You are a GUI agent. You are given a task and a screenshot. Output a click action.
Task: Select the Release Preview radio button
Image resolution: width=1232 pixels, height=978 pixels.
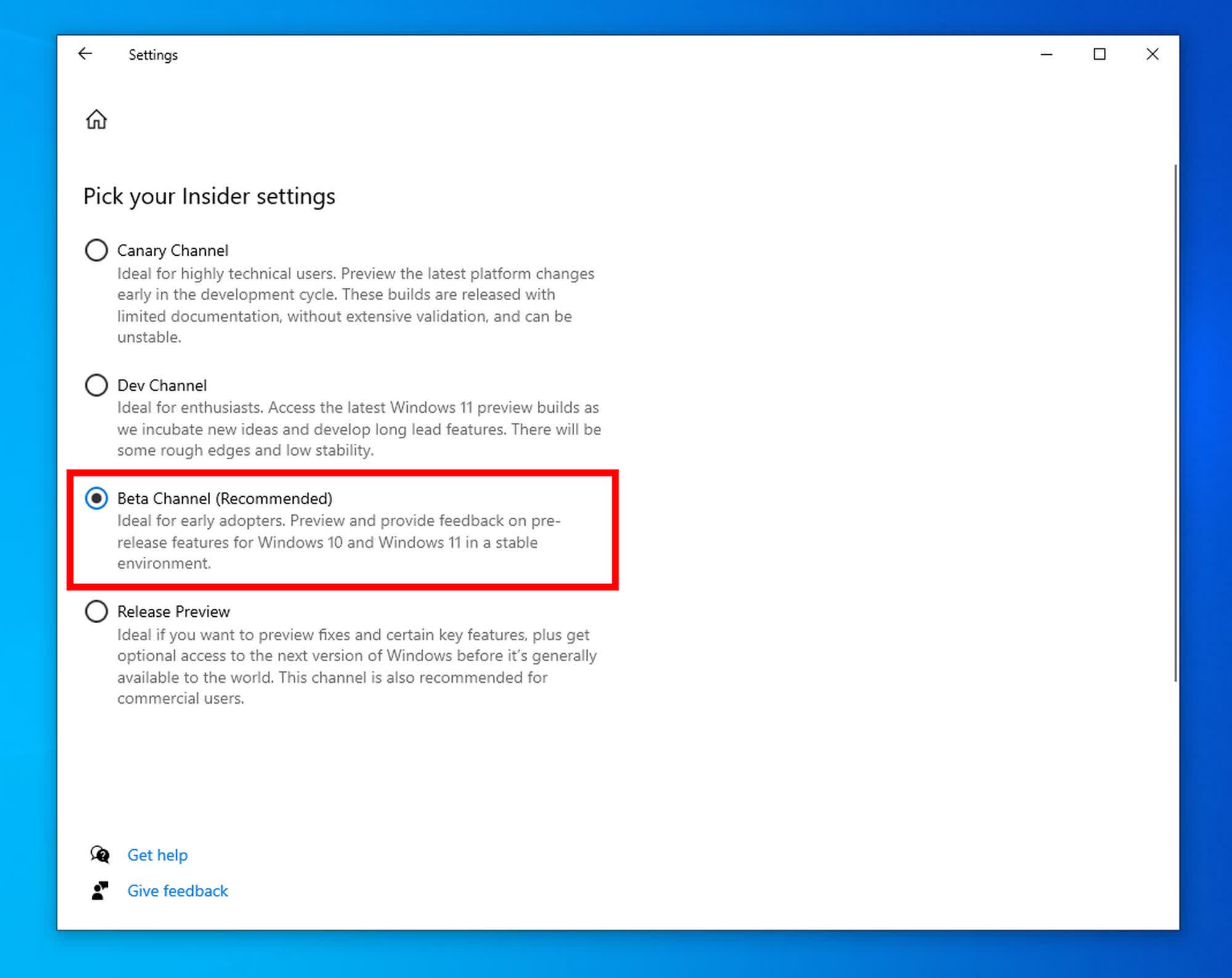[96, 611]
